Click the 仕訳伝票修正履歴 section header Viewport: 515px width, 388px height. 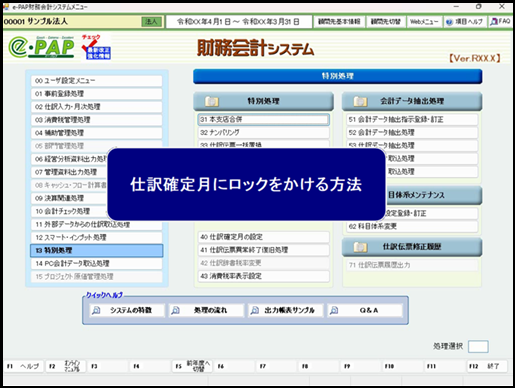[x=412, y=247]
